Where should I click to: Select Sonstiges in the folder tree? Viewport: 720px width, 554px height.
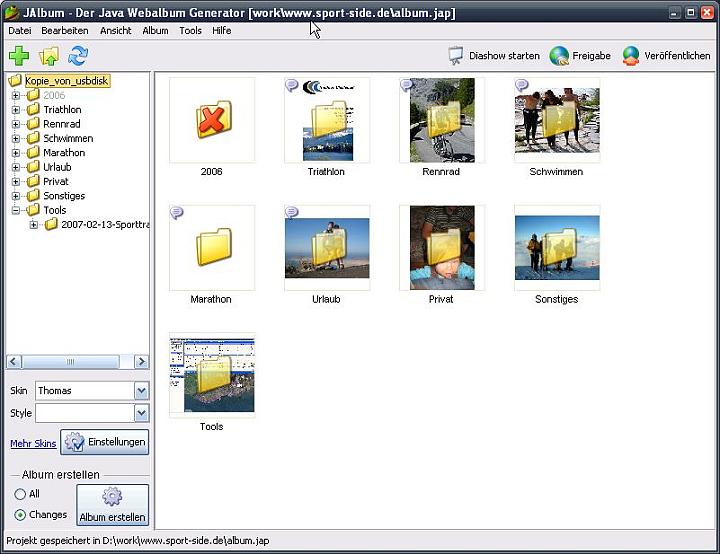click(x=64, y=196)
